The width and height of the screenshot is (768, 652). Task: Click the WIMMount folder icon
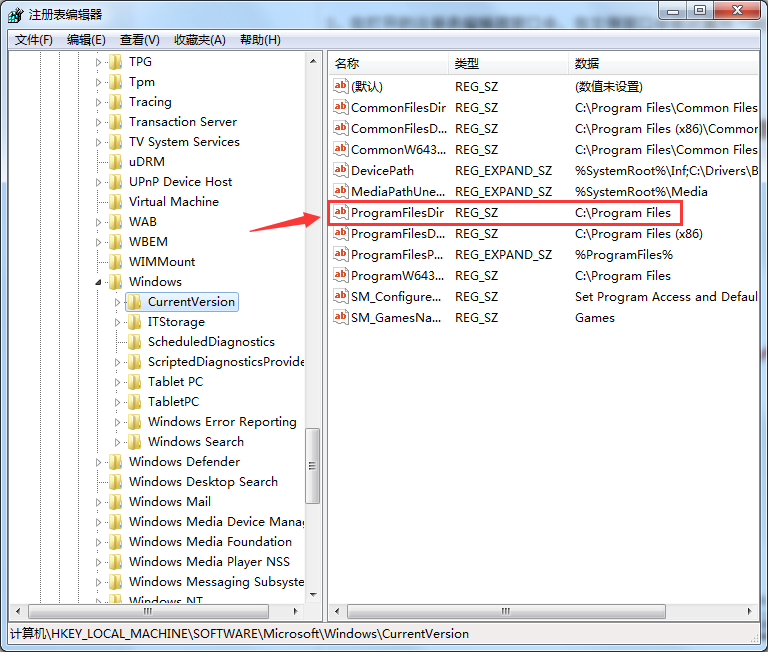pos(115,262)
